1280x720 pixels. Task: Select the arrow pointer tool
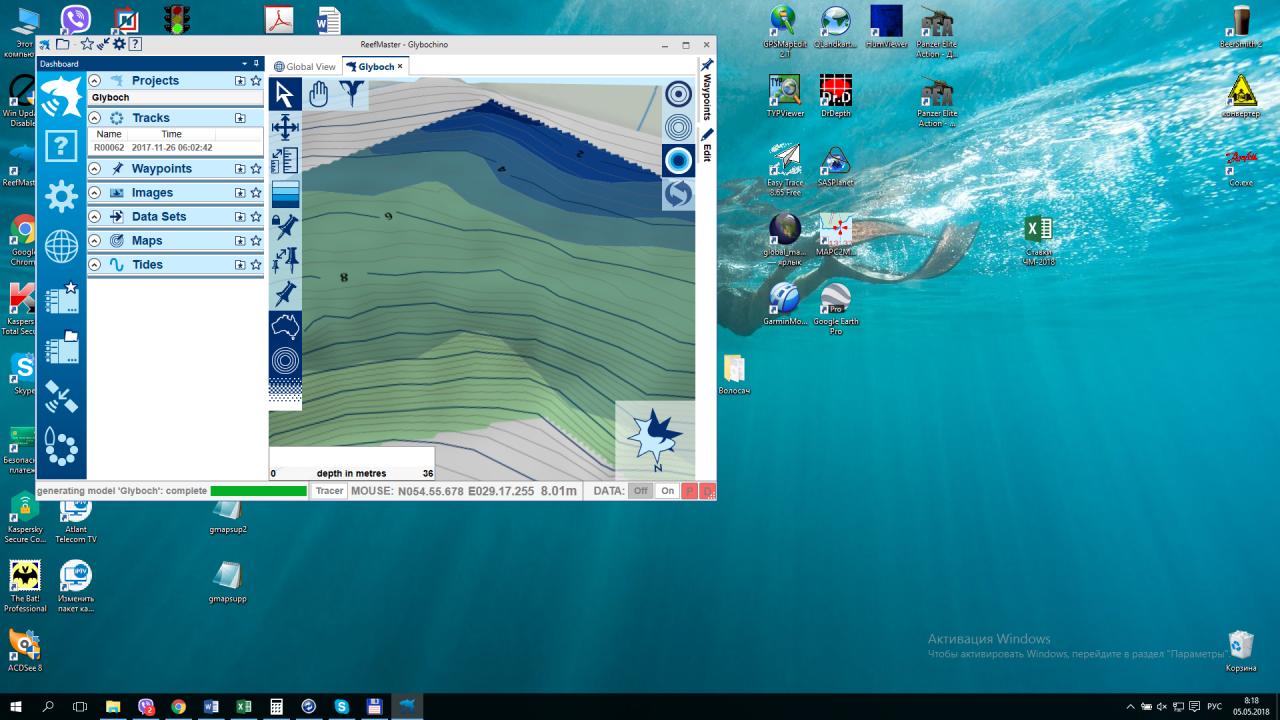[285, 95]
